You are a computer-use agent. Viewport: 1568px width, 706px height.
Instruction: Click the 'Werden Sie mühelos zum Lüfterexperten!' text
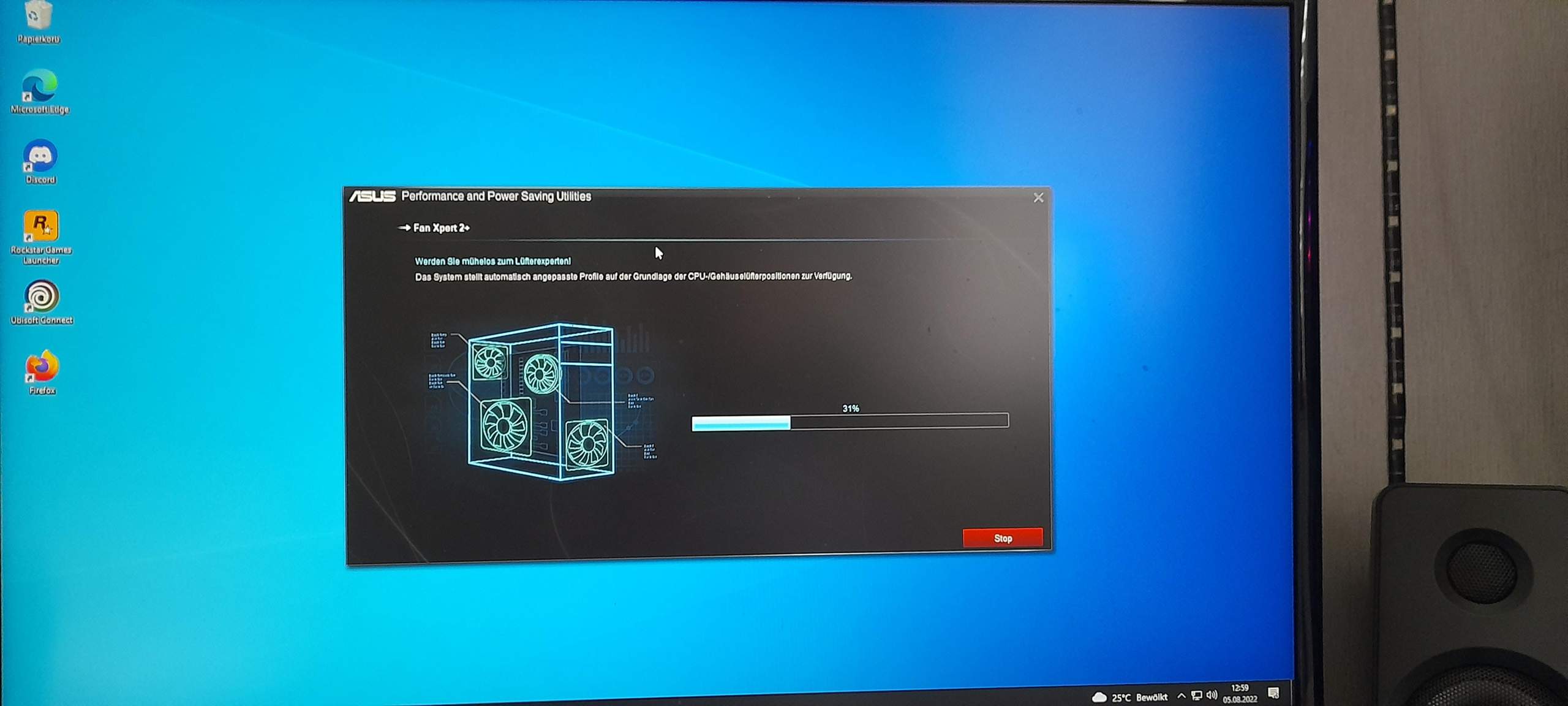[x=493, y=261]
